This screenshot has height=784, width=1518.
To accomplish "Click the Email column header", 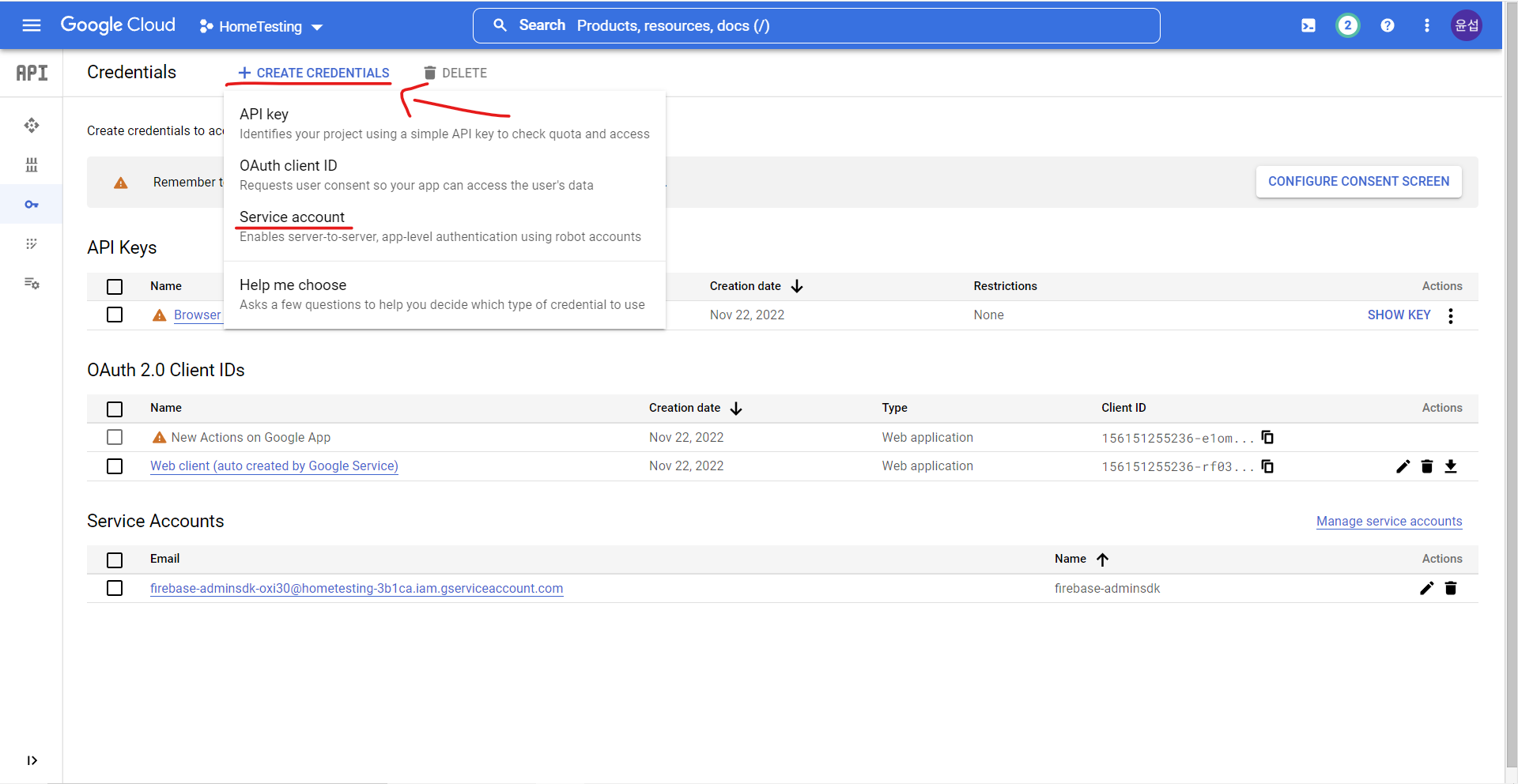I will (164, 559).
